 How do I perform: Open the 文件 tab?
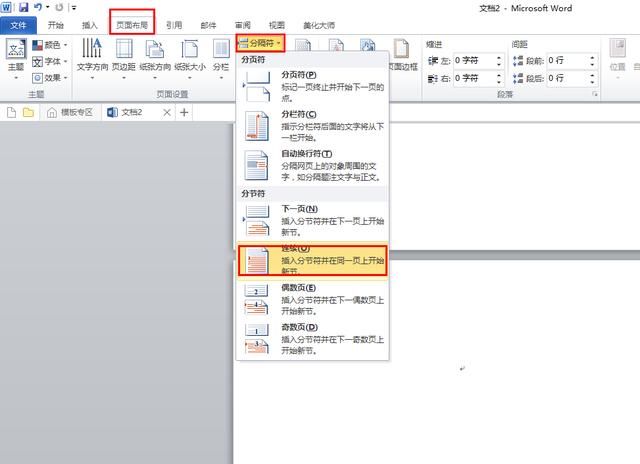[18, 25]
